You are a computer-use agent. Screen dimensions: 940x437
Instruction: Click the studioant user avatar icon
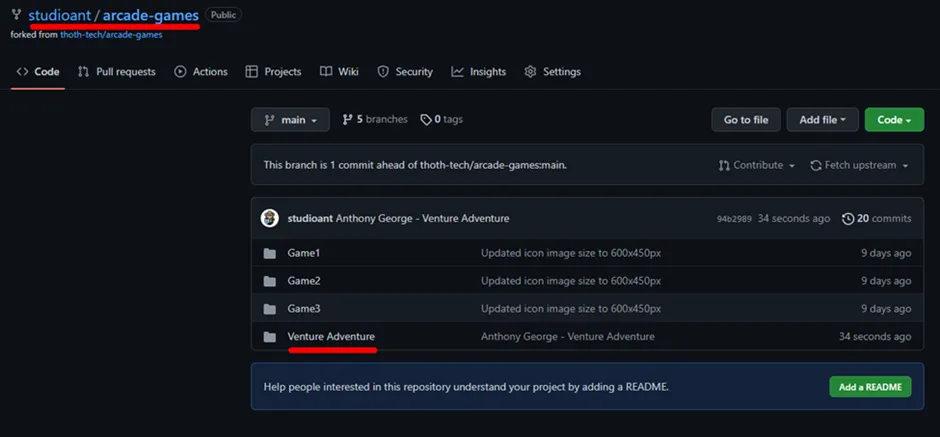(x=269, y=218)
